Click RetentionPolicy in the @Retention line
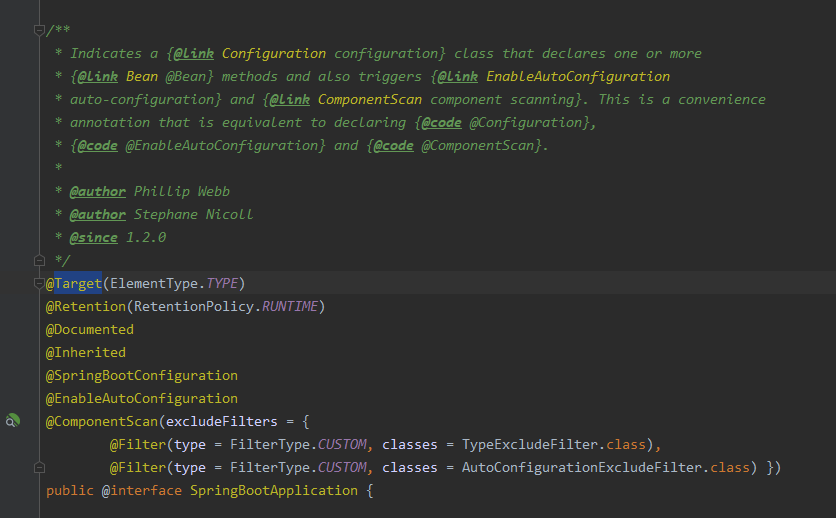Viewport: 836px width, 518px height. [194, 306]
